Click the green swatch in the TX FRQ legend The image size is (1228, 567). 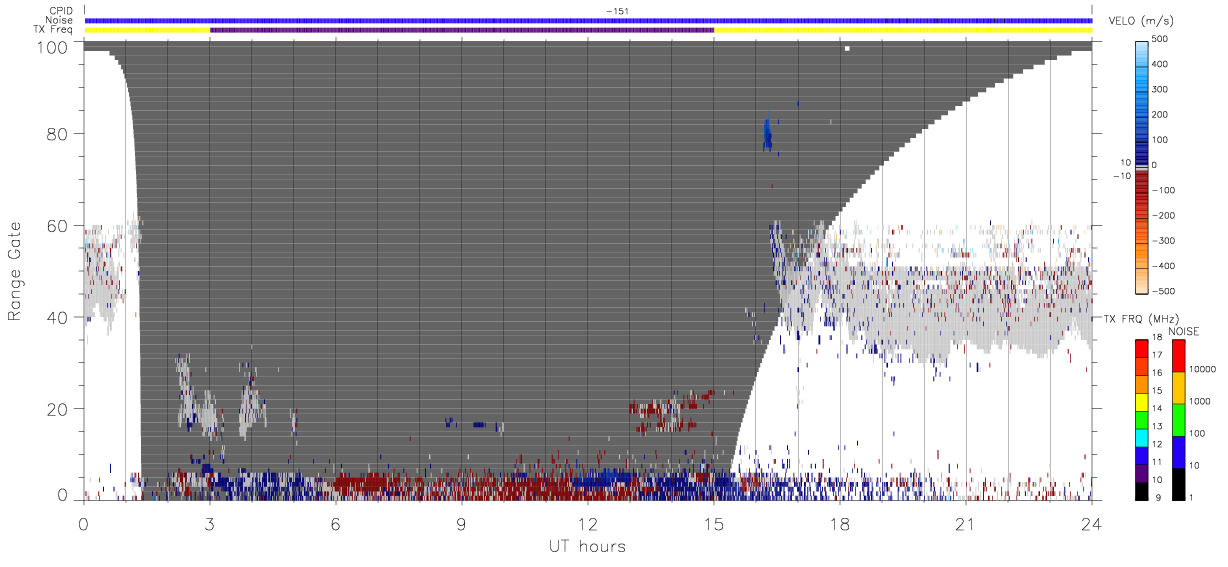(1141, 420)
